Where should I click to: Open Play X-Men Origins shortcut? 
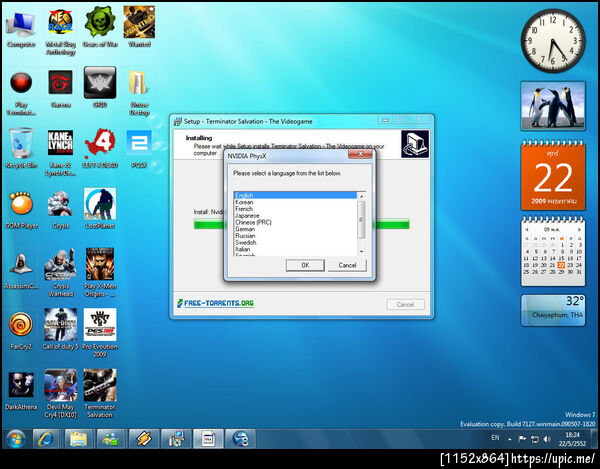pos(100,272)
